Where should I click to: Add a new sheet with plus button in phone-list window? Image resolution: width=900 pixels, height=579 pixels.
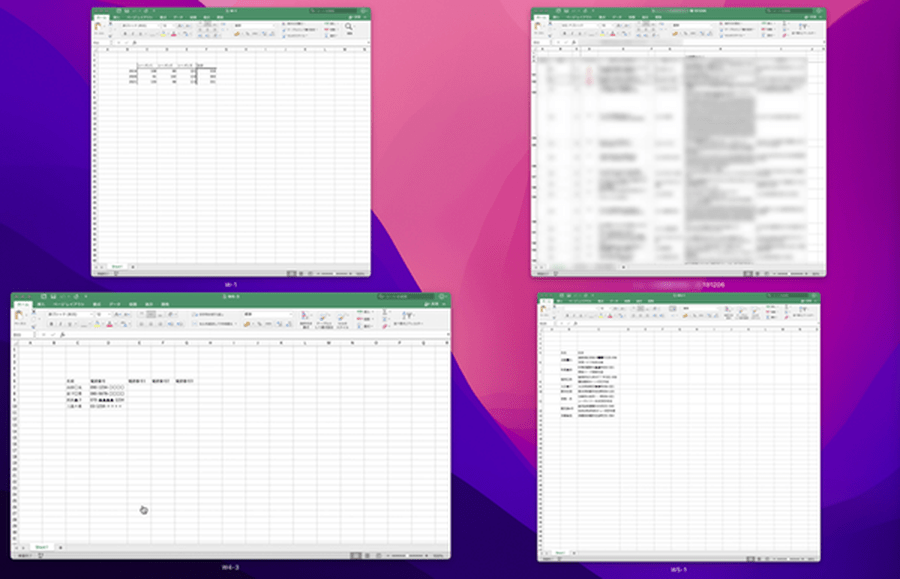[x=60, y=547]
